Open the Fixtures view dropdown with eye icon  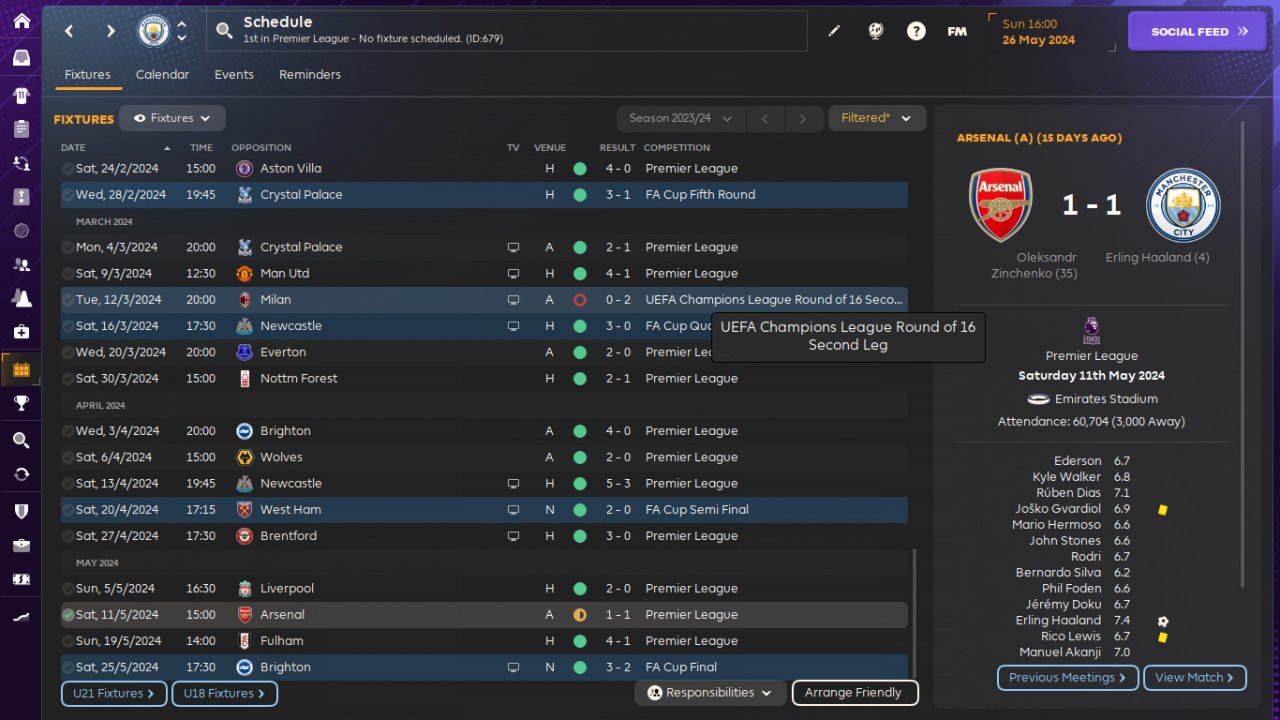(x=172, y=118)
